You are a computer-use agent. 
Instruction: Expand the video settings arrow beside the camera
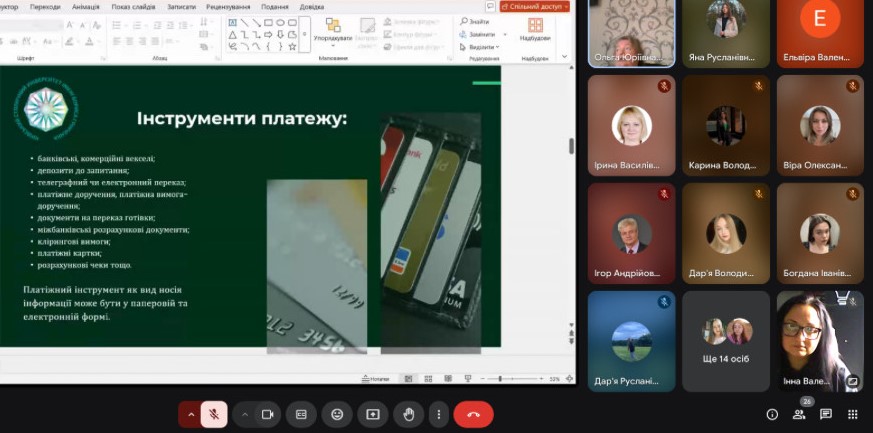245,414
